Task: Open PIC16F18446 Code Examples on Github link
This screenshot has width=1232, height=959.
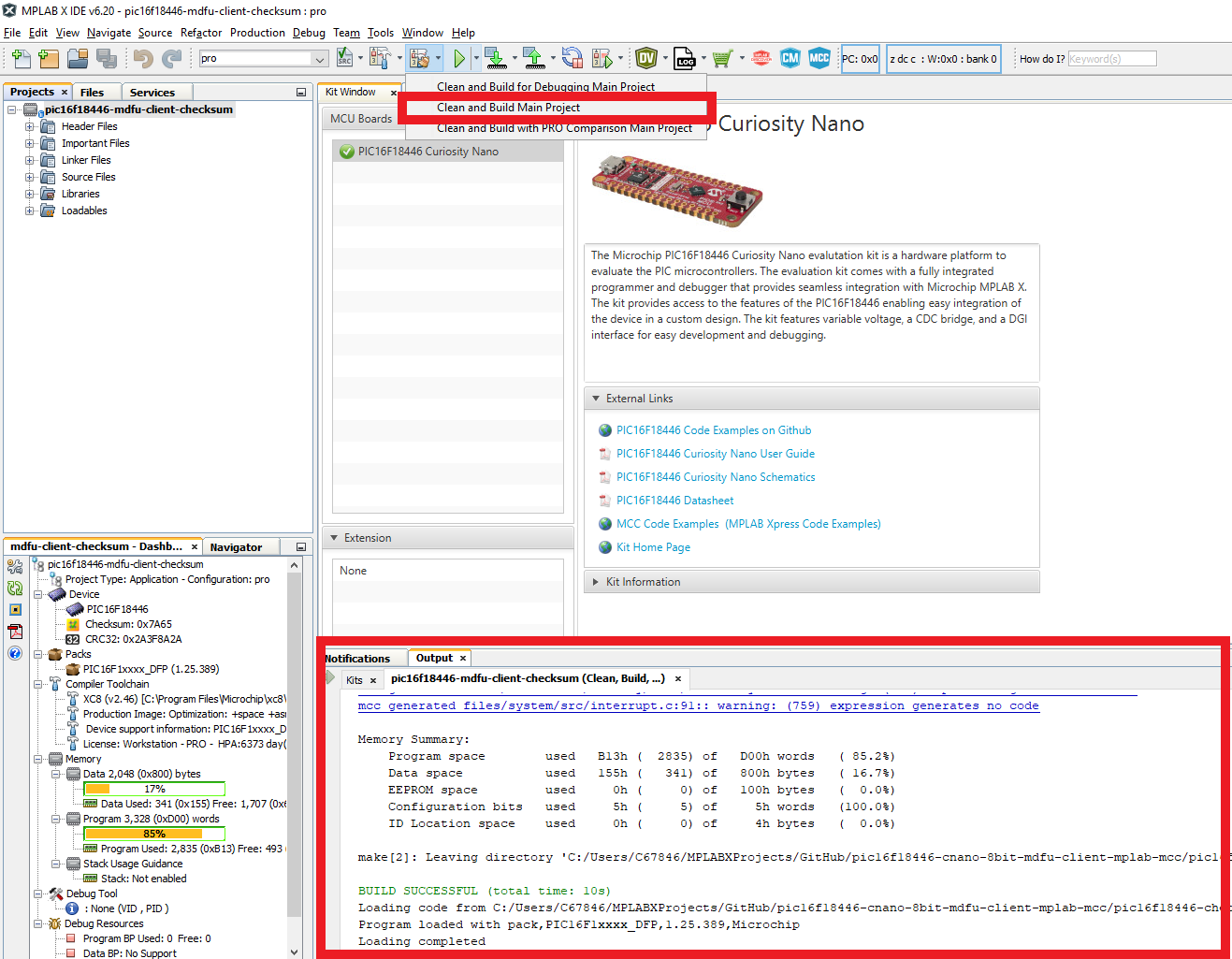Action: [714, 430]
